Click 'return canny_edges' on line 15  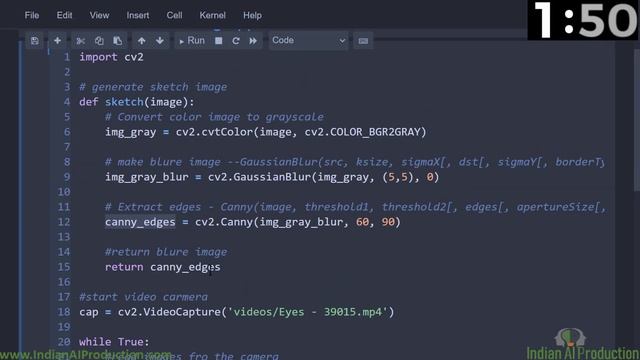162,267
